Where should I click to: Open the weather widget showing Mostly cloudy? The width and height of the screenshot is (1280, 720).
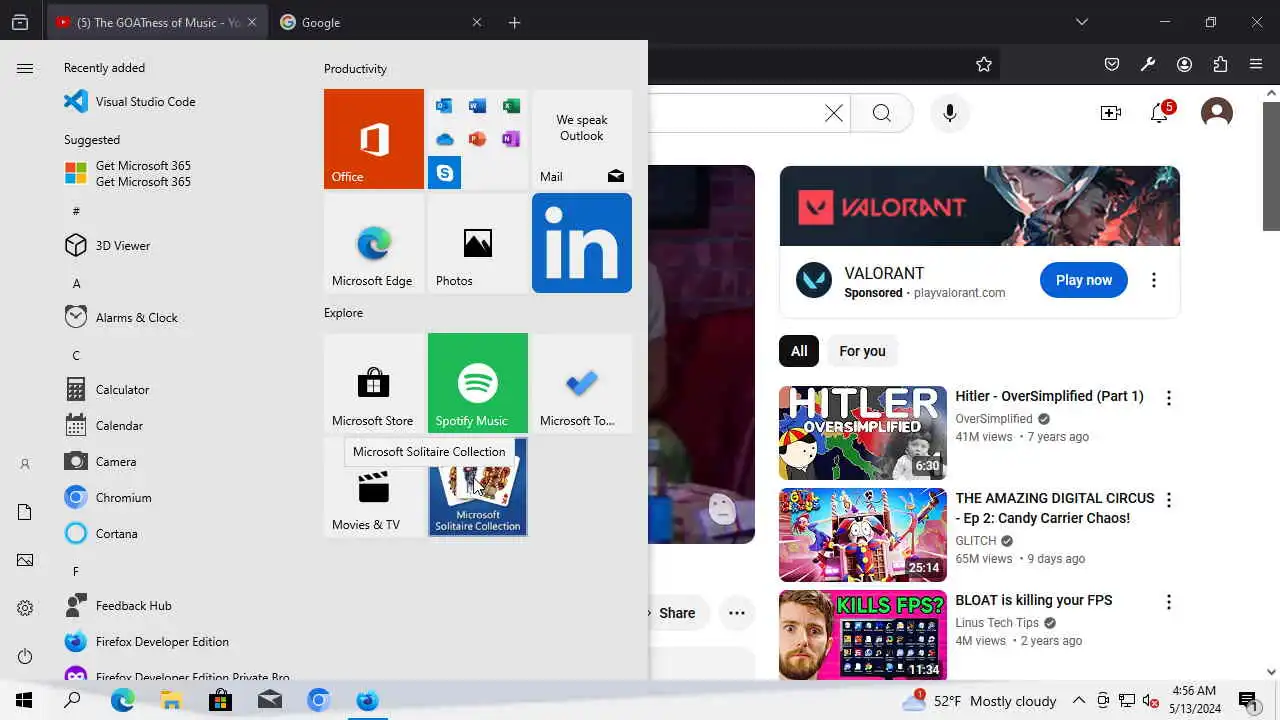[x=979, y=700]
